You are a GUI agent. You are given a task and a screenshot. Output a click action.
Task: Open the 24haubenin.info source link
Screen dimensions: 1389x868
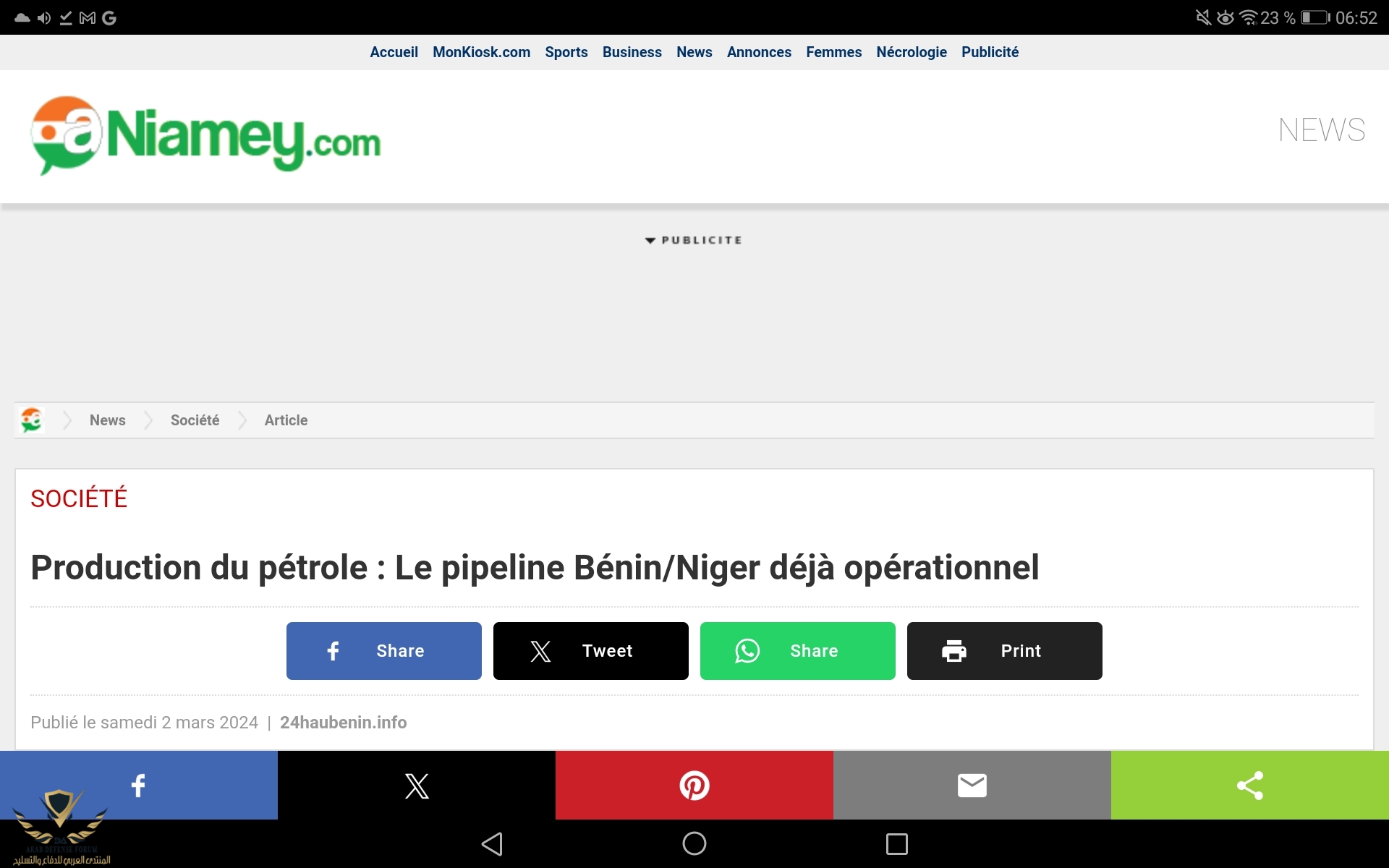click(343, 723)
